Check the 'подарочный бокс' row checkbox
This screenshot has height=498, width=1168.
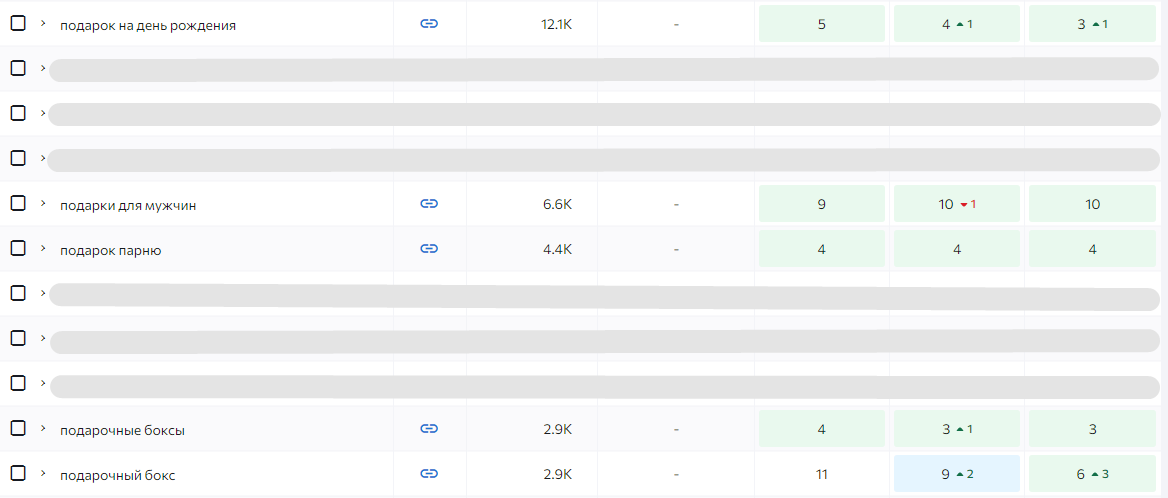click(x=18, y=473)
